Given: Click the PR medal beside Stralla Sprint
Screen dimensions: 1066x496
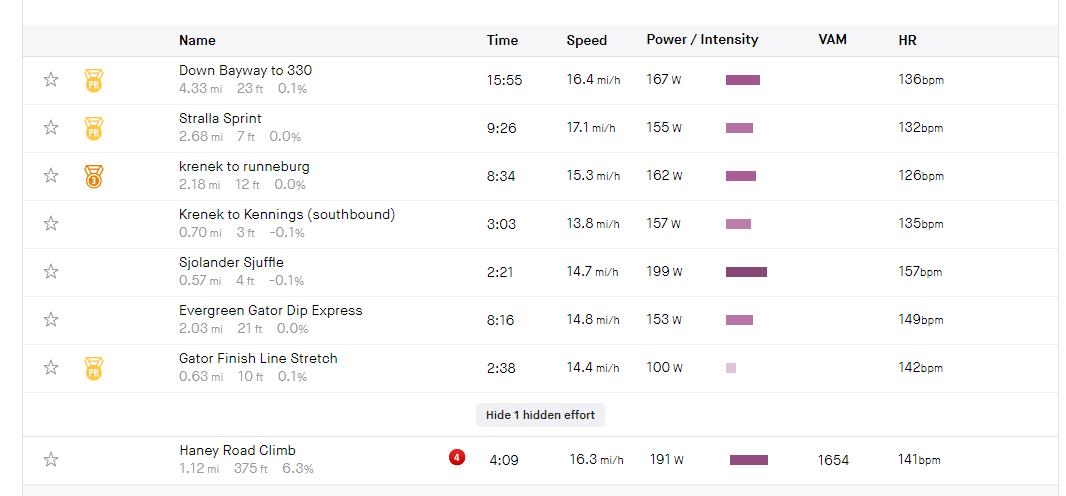Looking at the screenshot, I should coord(93,129).
